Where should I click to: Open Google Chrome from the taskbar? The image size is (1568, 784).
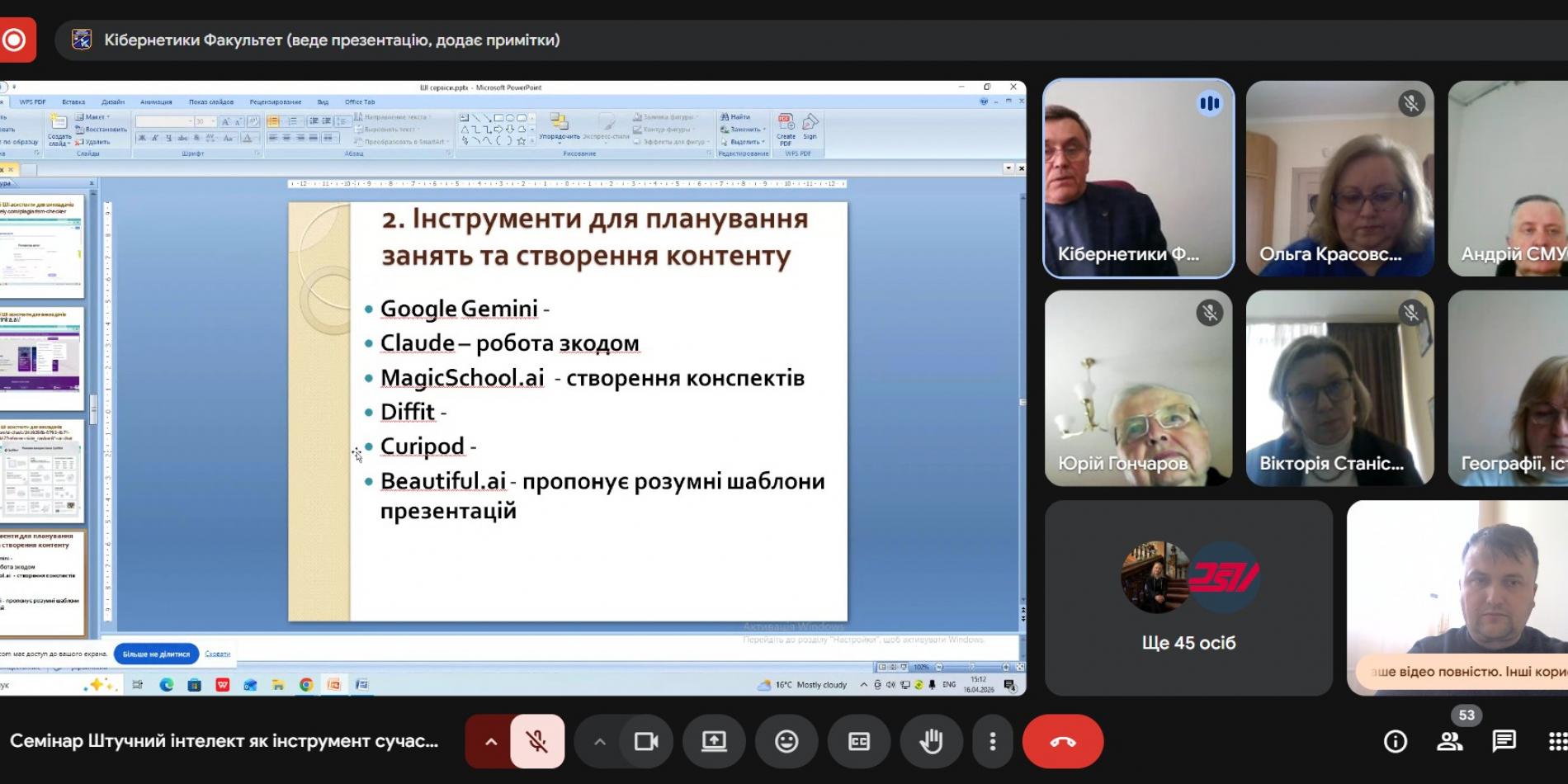coord(305,684)
